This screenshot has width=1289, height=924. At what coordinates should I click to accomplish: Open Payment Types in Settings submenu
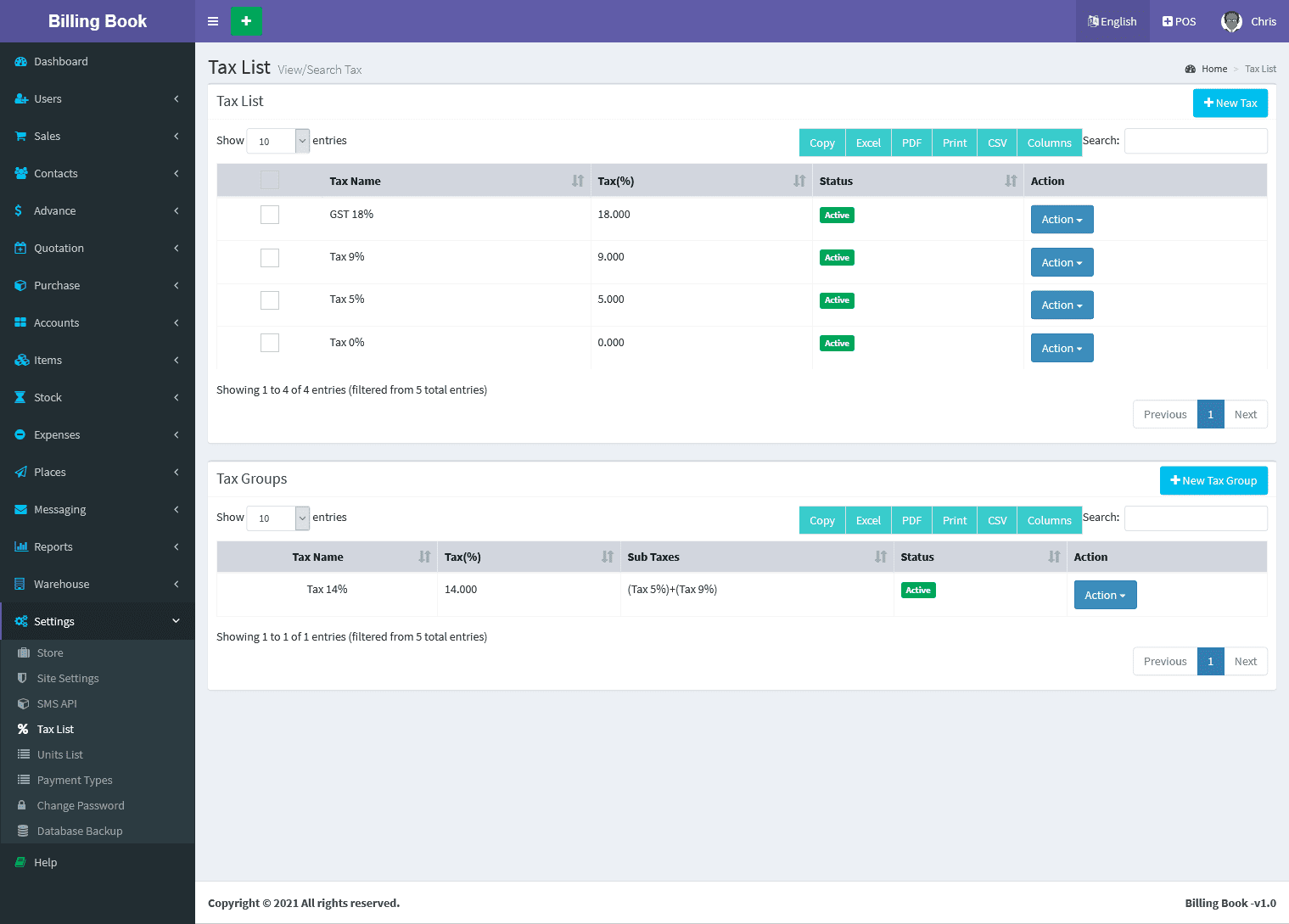tap(75, 780)
